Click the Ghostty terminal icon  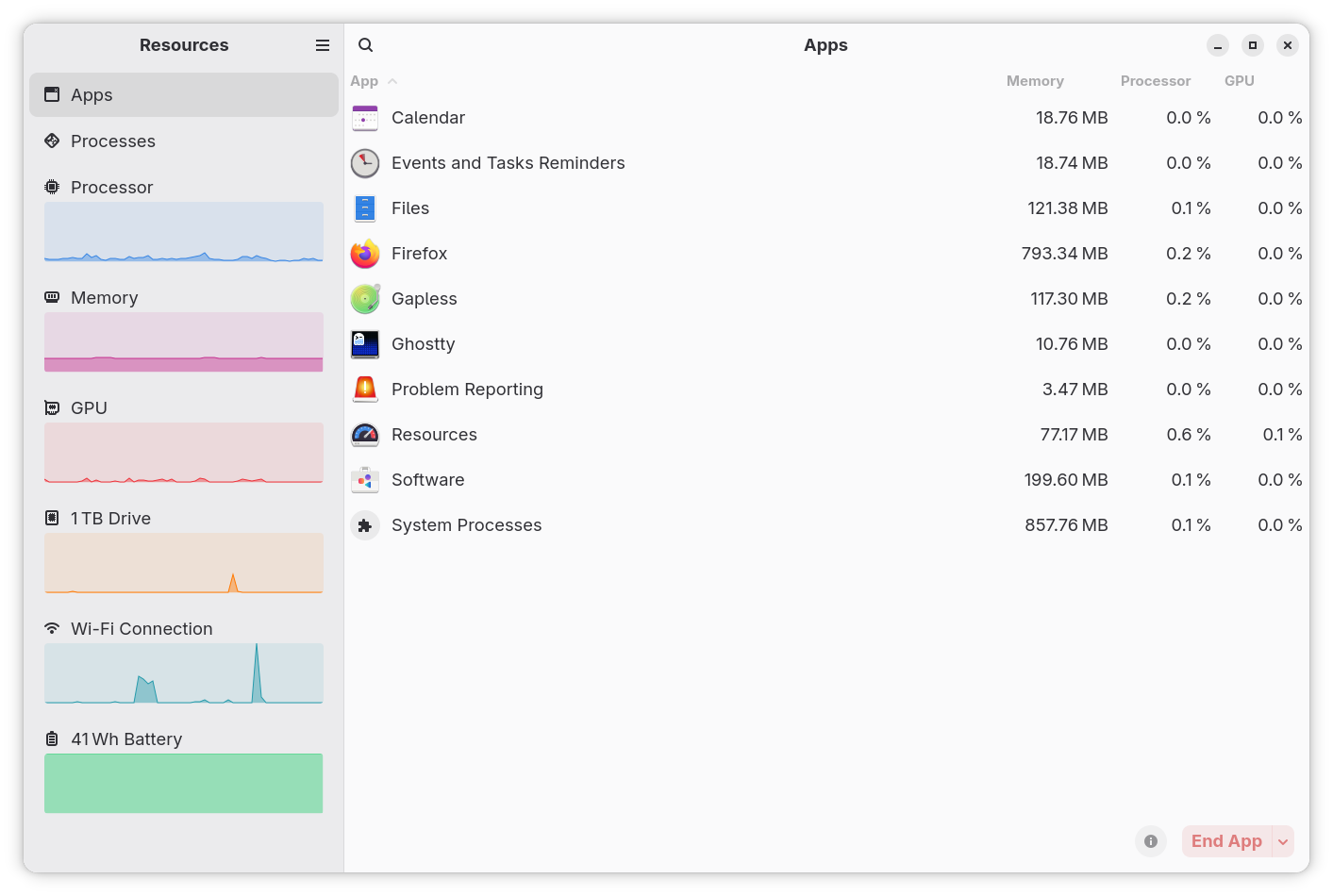tap(365, 344)
